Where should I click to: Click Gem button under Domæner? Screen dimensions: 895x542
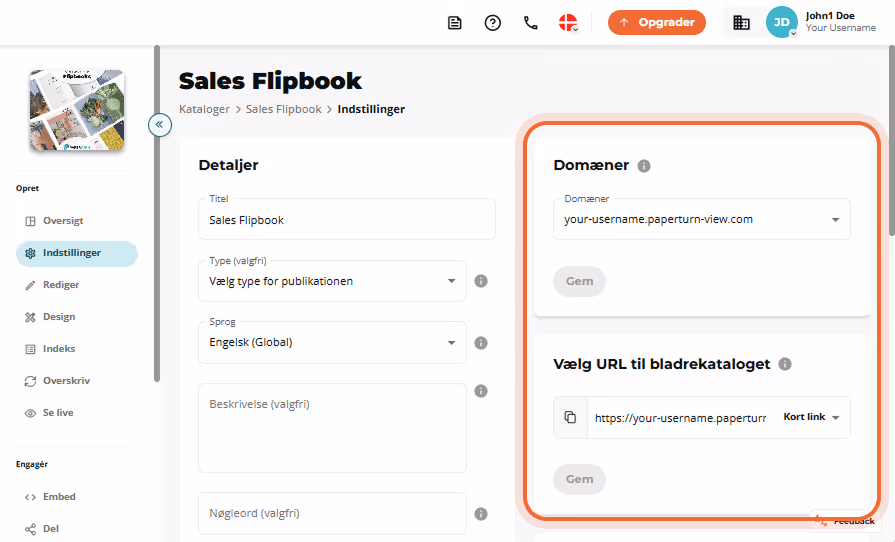point(579,281)
